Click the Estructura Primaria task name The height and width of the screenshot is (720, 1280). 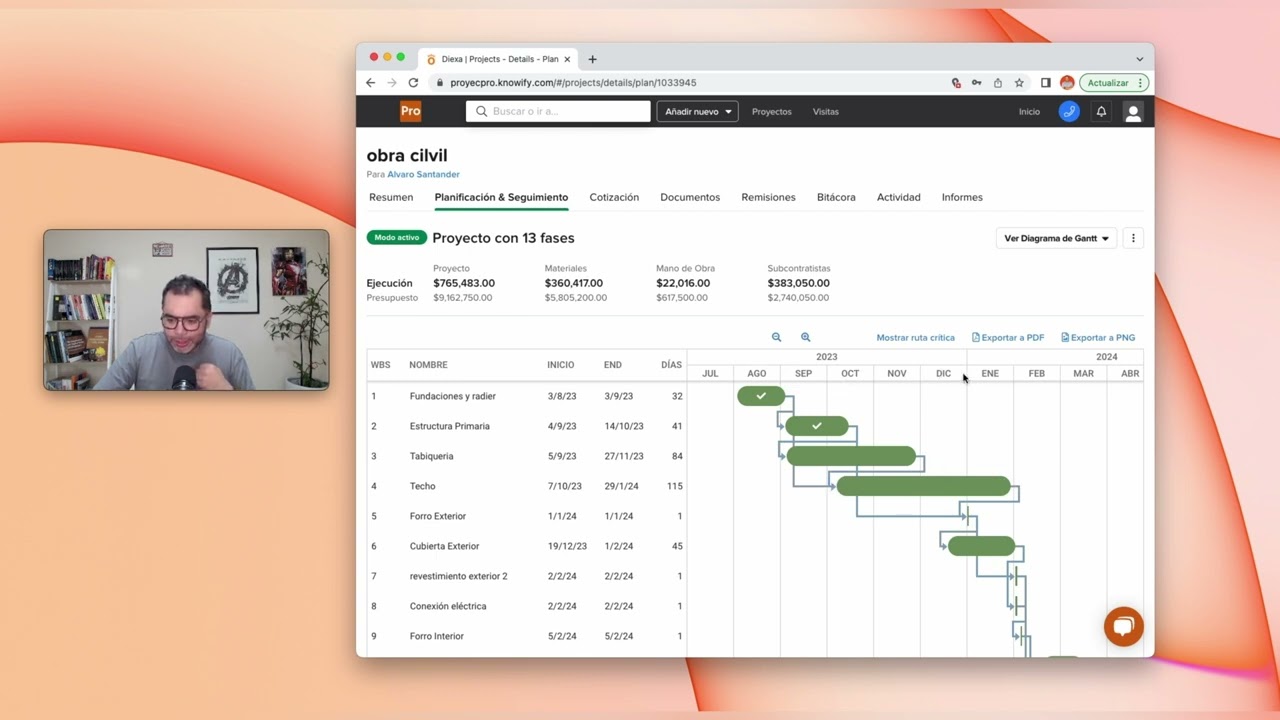click(x=449, y=426)
